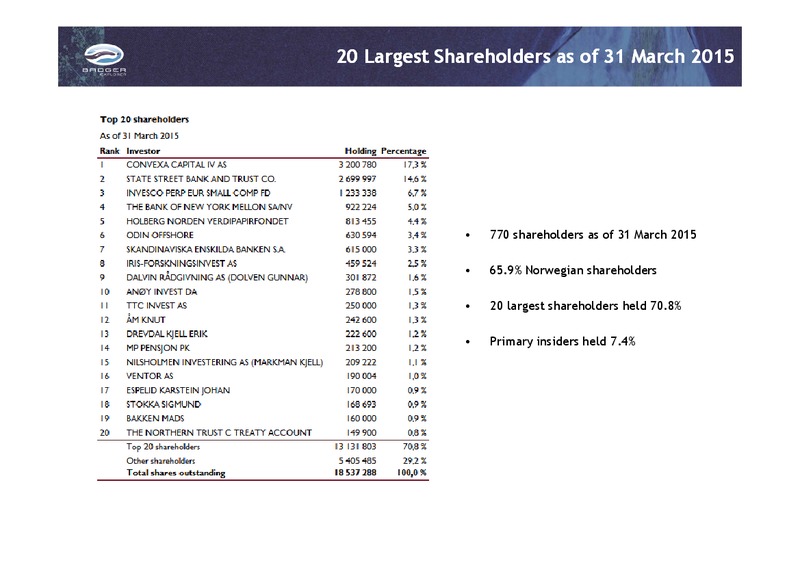Select NILSHOLMEN INVESTERING AS (MARKMAN KJELL)
Viewport: 800px width, 565px height.
(225, 362)
